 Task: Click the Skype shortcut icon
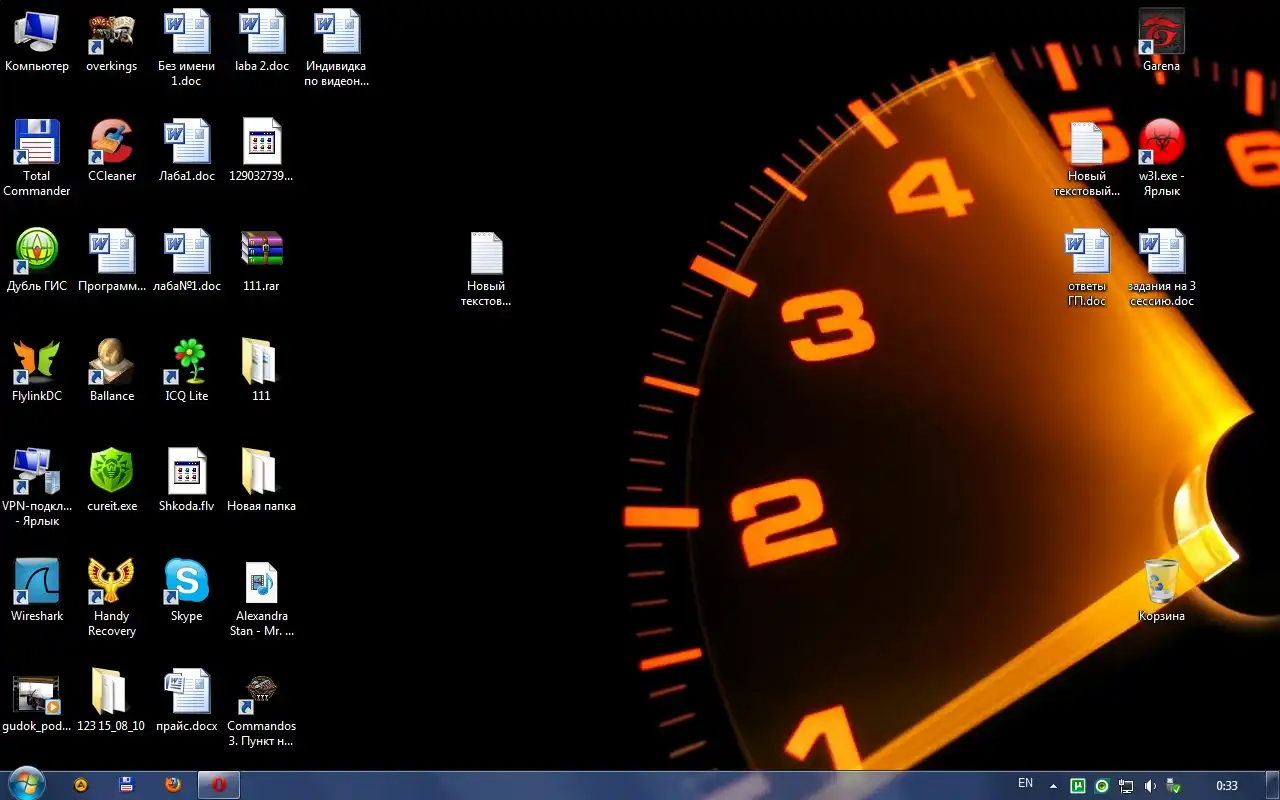pos(187,582)
